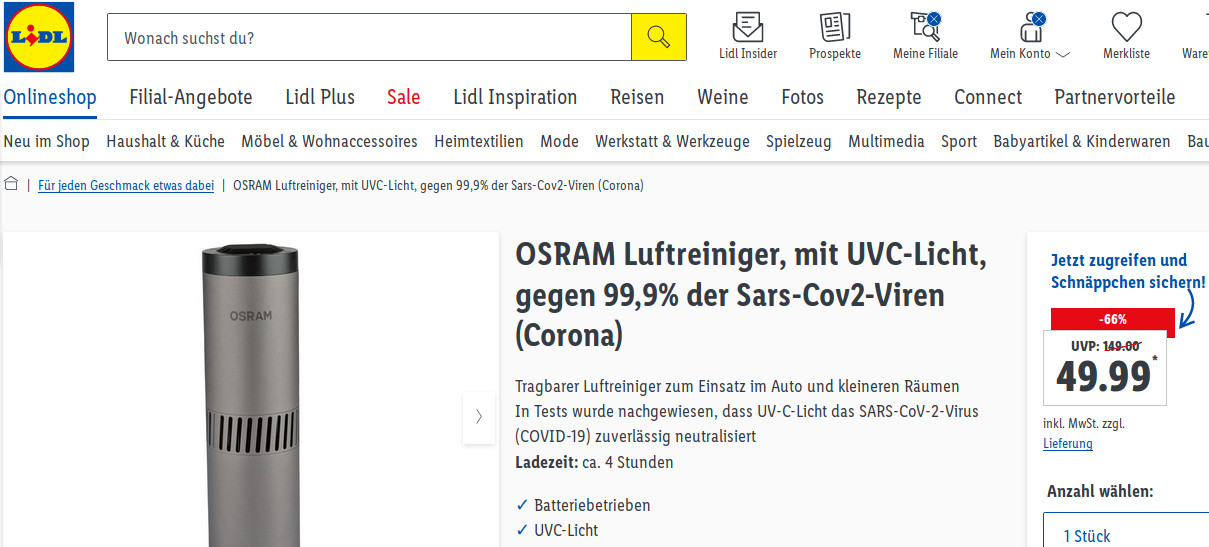Click the 'Anzahl wählen:' label
Screen dimensions: 1209x547
(x=1100, y=491)
